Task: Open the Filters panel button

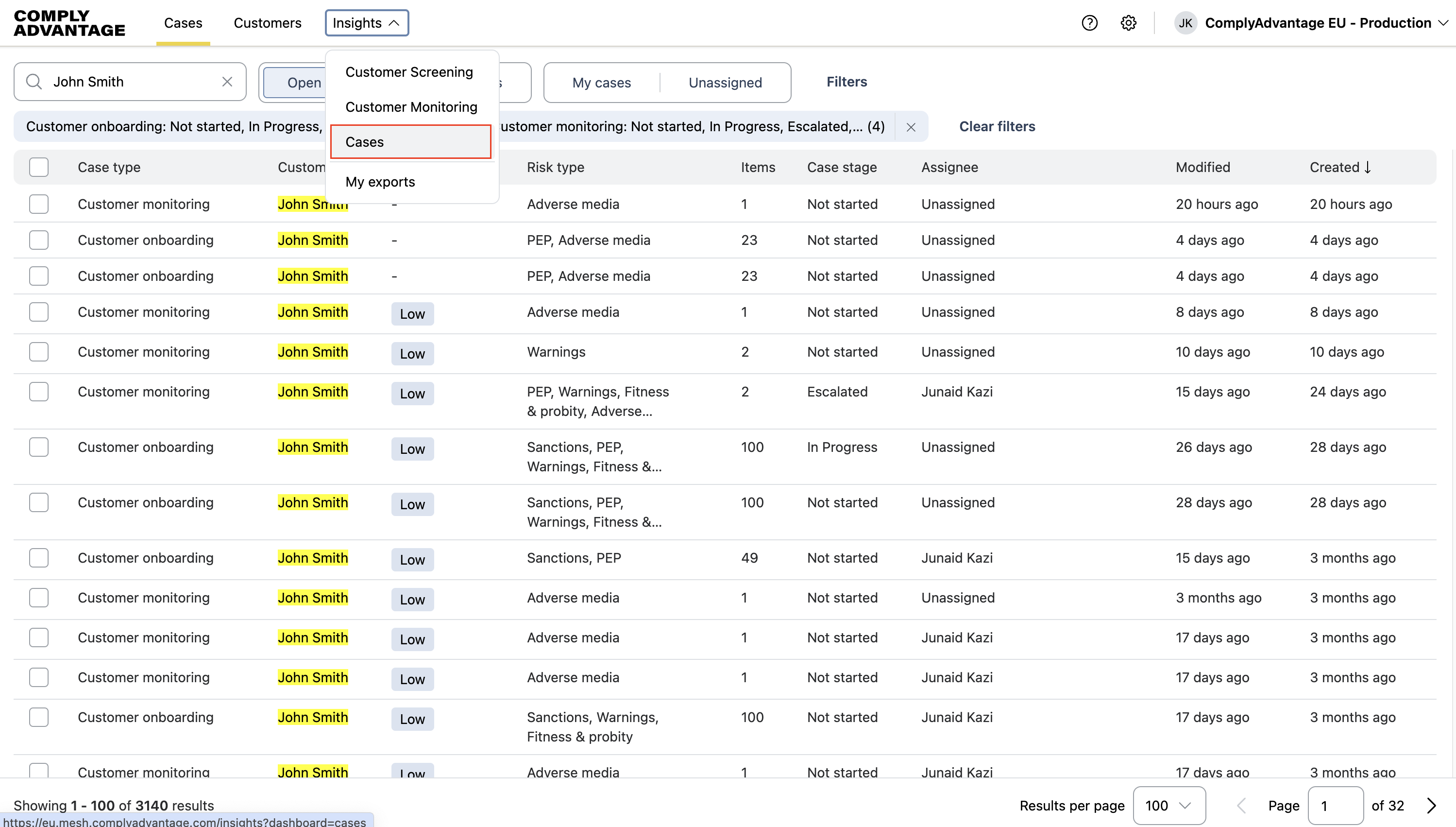Action: pyautogui.click(x=846, y=82)
